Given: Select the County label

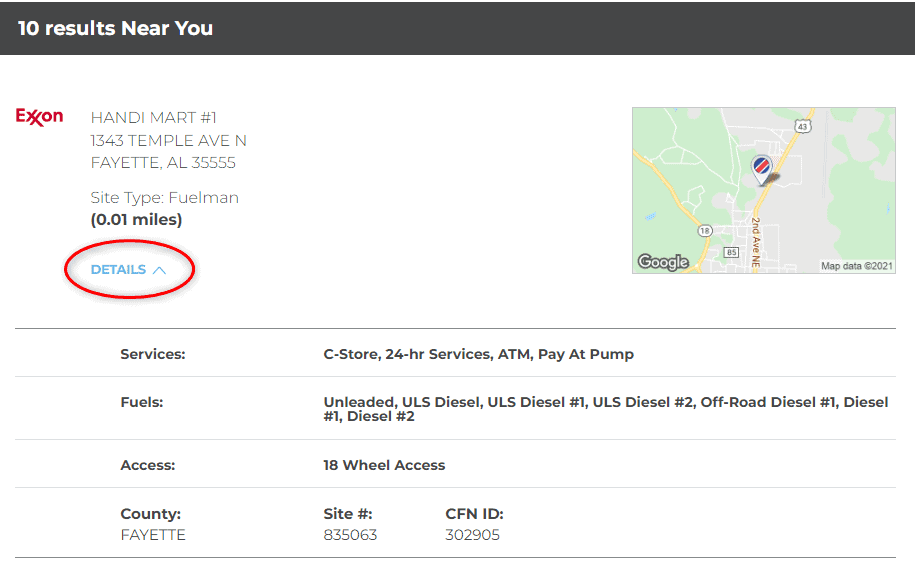Looking at the screenshot, I should pos(151,514).
